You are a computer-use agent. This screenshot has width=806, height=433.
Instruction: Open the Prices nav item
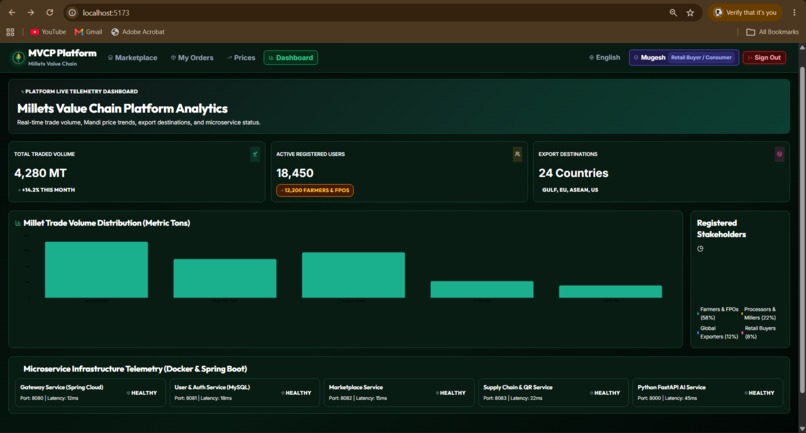coord(241,58)
